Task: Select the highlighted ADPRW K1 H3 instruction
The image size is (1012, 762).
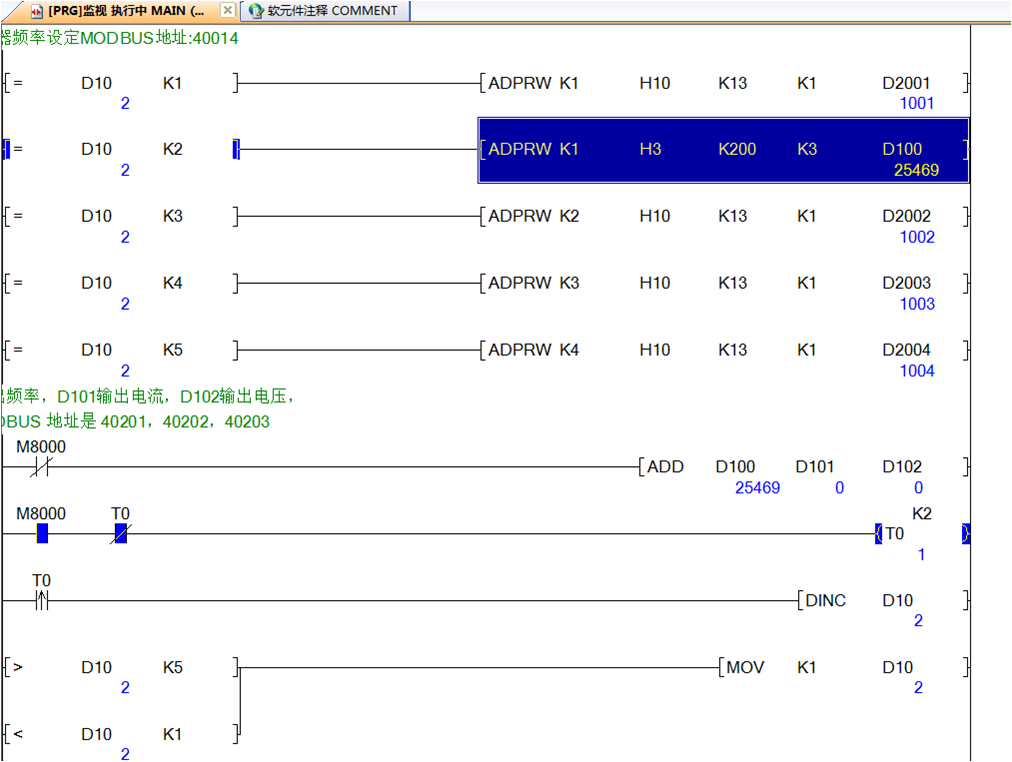Action: click(x=723, y=150)
